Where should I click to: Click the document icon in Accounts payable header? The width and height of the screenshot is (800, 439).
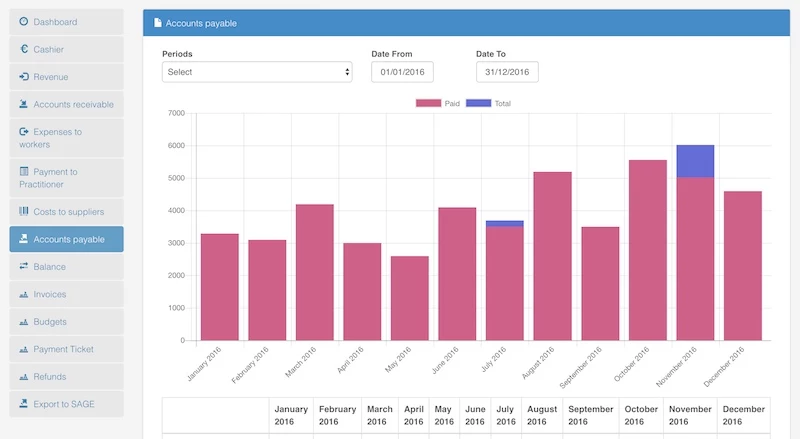pyautogui.click(x=157, y=23)
